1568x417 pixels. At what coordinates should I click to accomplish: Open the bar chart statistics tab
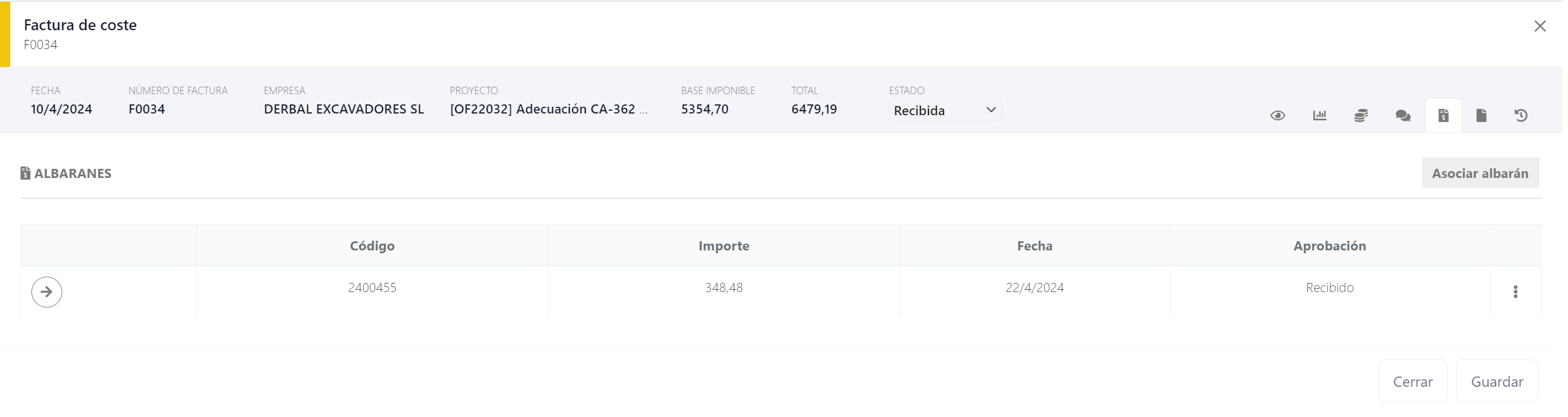1320,115
